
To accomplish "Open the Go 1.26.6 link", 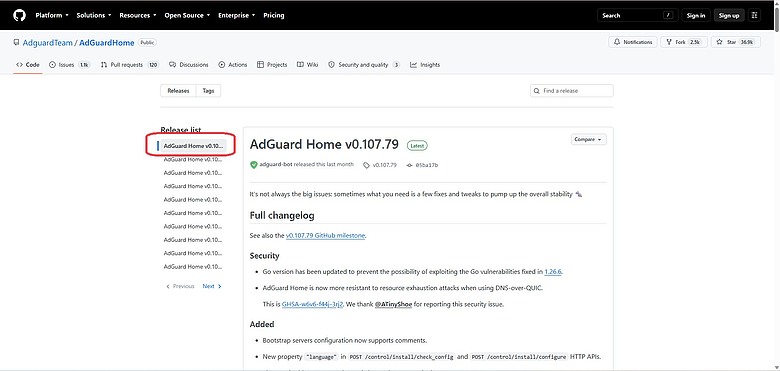I will click(553, 272).
